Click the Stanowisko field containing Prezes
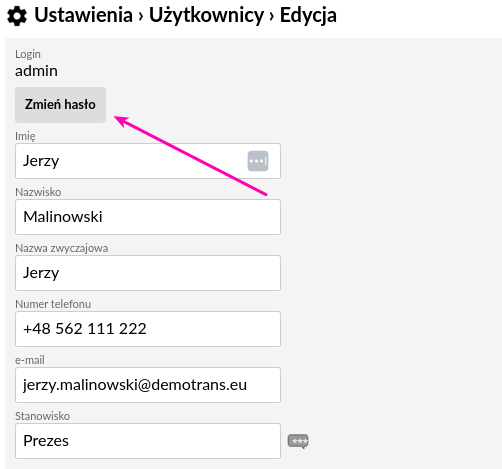Viewport: 502px width, 469px height. pos(148,441)
